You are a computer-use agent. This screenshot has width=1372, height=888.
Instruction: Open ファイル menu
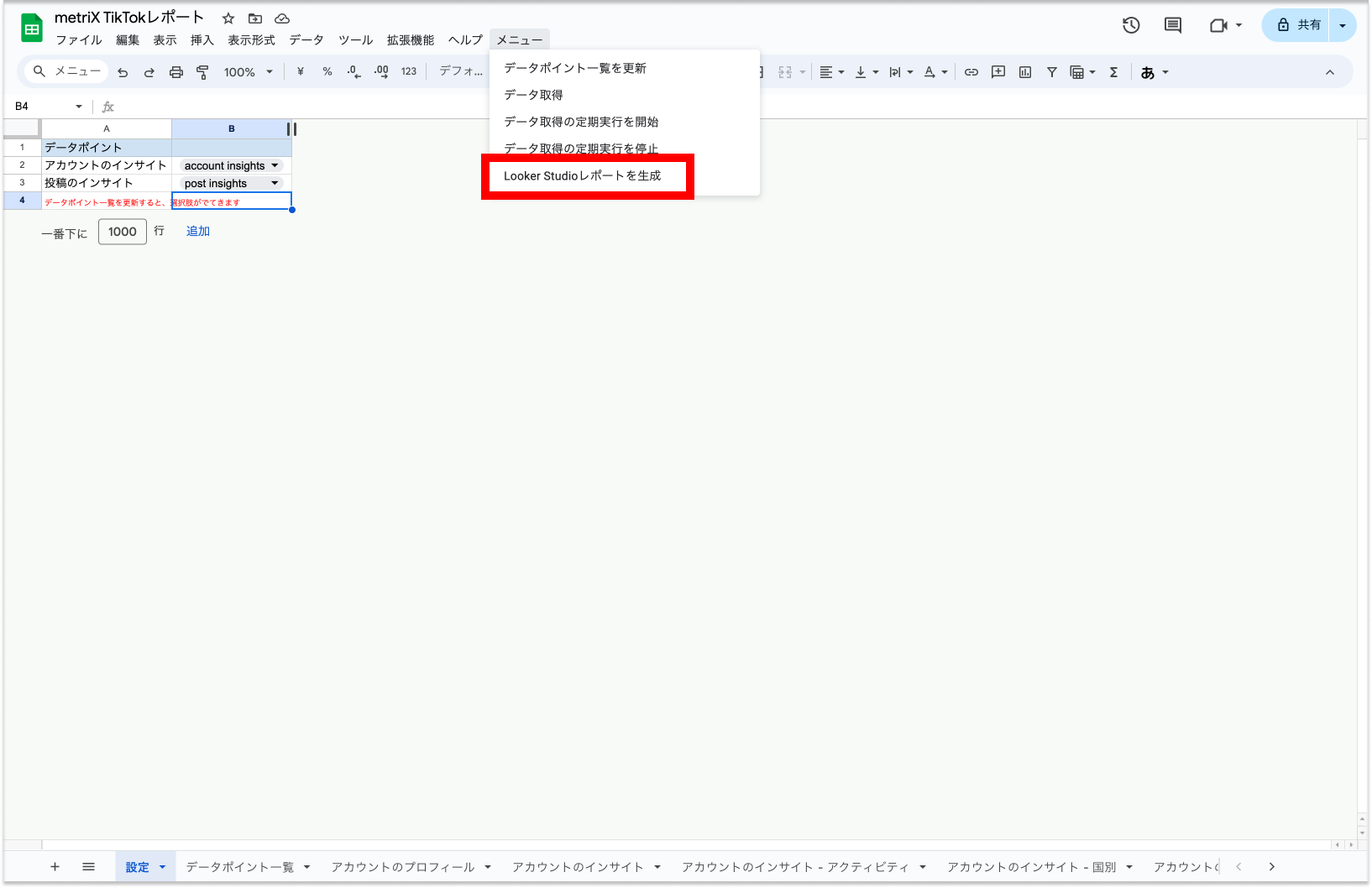79,40
